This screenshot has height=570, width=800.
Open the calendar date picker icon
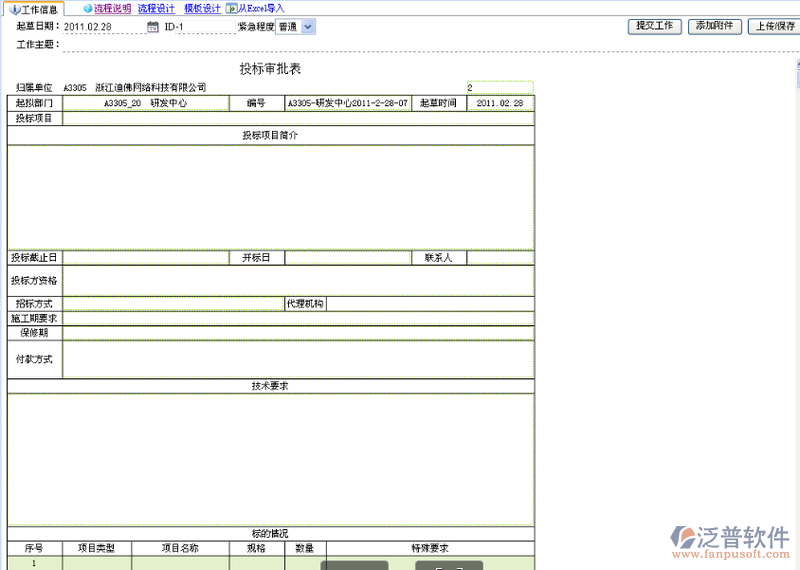tap(153, 27)
